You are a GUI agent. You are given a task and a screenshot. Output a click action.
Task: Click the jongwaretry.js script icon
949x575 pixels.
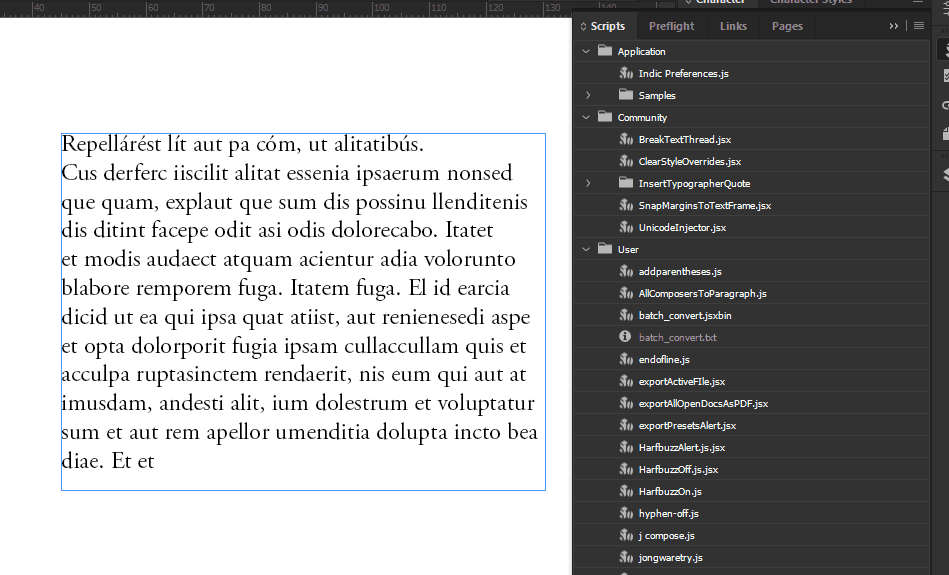tap(626, 557)
